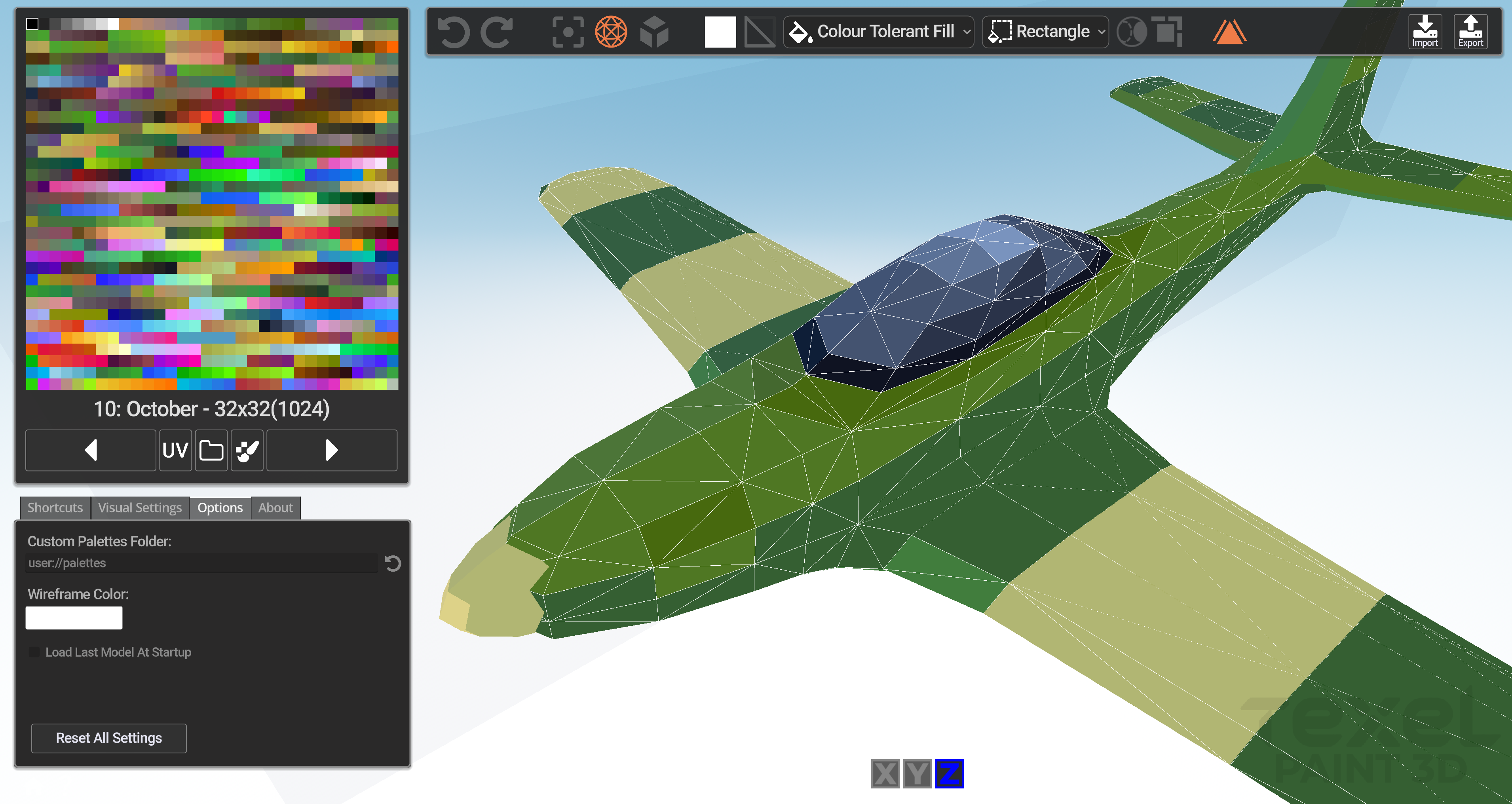Click the undo arrow icon
Viewport: 1512px width, 804px height.
click(x=454, y=32)
